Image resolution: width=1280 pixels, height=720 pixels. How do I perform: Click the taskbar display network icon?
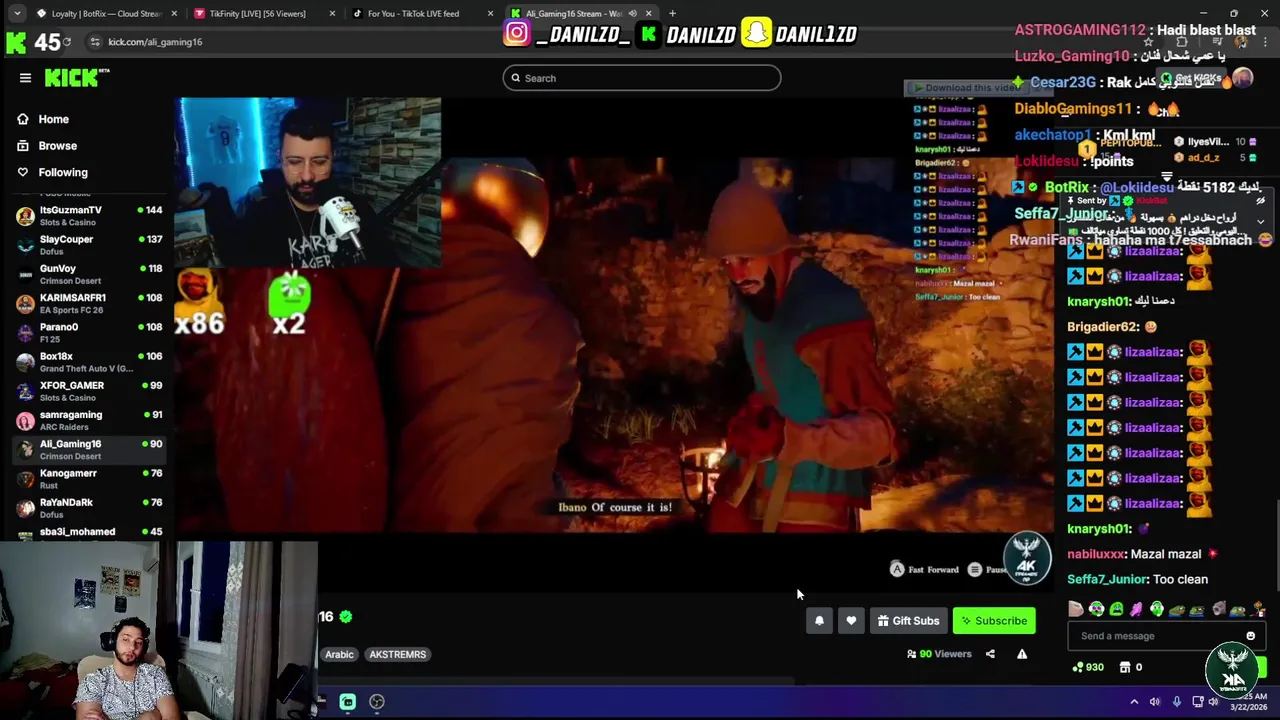click(1197, 702)
